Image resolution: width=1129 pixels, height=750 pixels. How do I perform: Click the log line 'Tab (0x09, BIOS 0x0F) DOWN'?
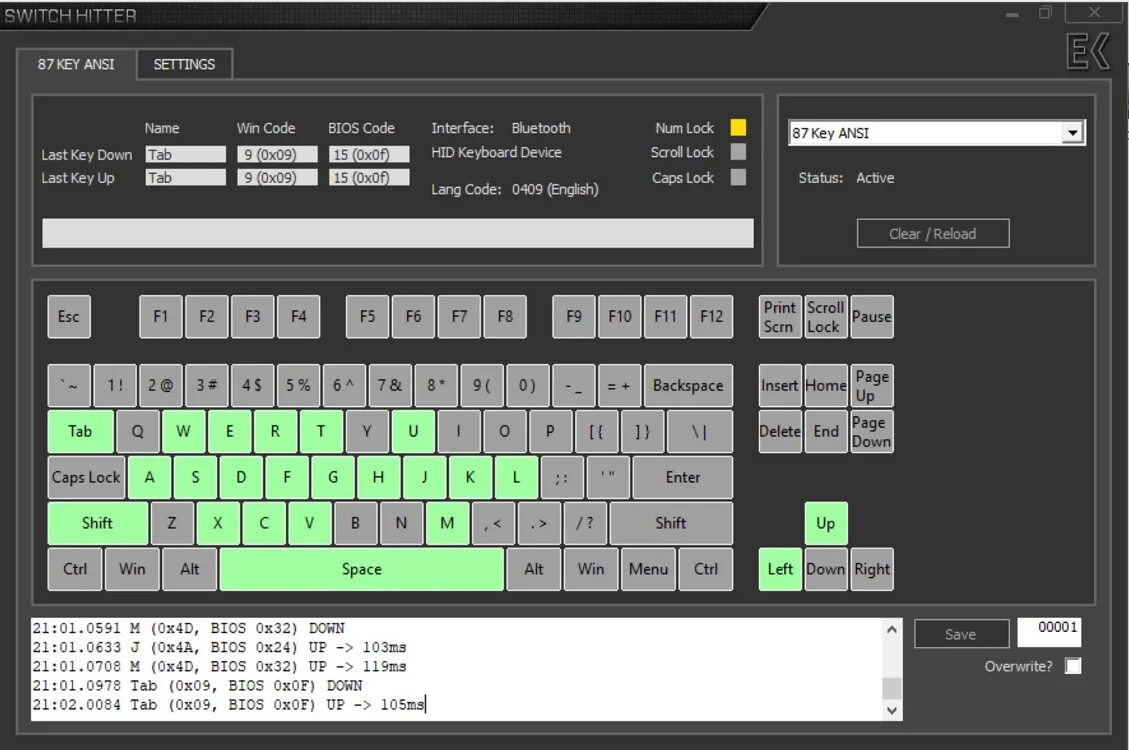click(x=197, y=685)
